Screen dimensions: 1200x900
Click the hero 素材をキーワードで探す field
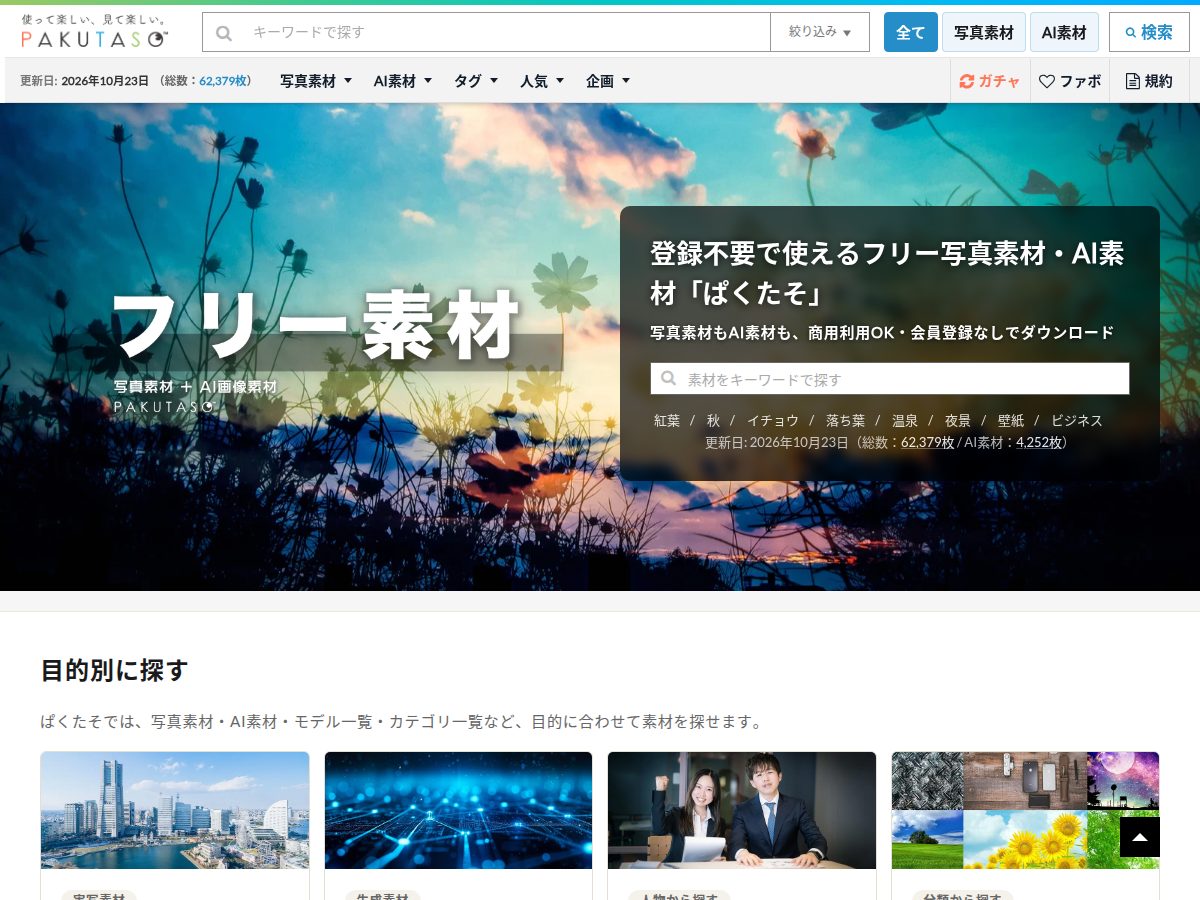tap(890, 379)
